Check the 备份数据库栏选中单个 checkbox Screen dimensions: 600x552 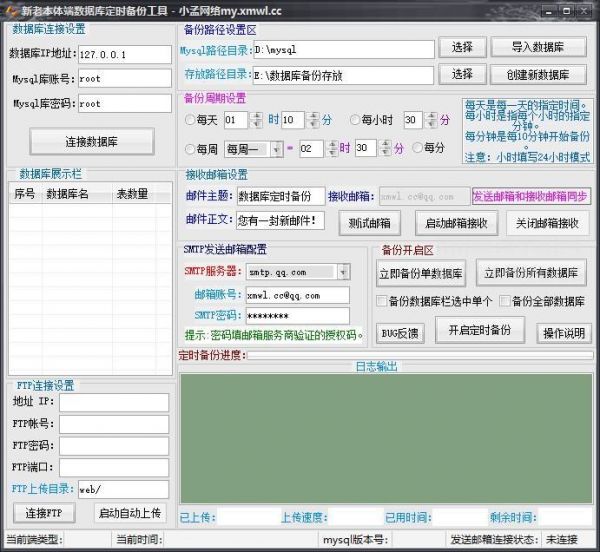coord(382,301)
